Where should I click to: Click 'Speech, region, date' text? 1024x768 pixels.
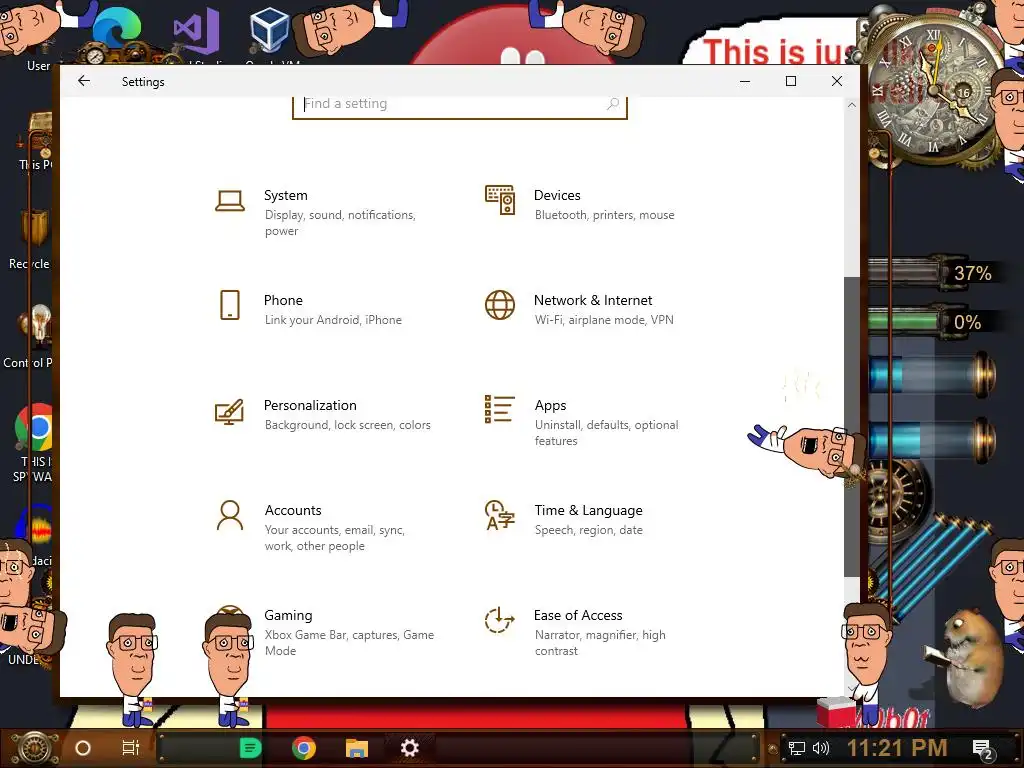click(588, 530)
